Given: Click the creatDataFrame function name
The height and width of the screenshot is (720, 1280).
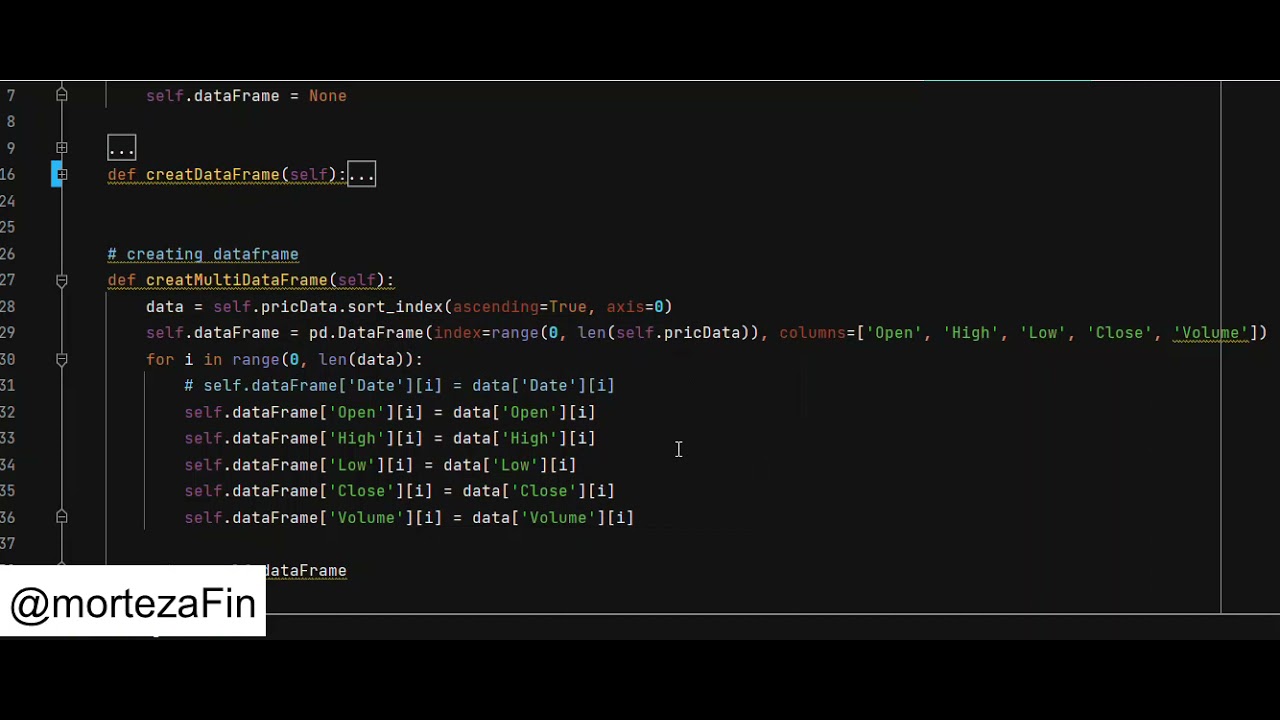Looking at the screenshot, I should [x=212, y=175].
